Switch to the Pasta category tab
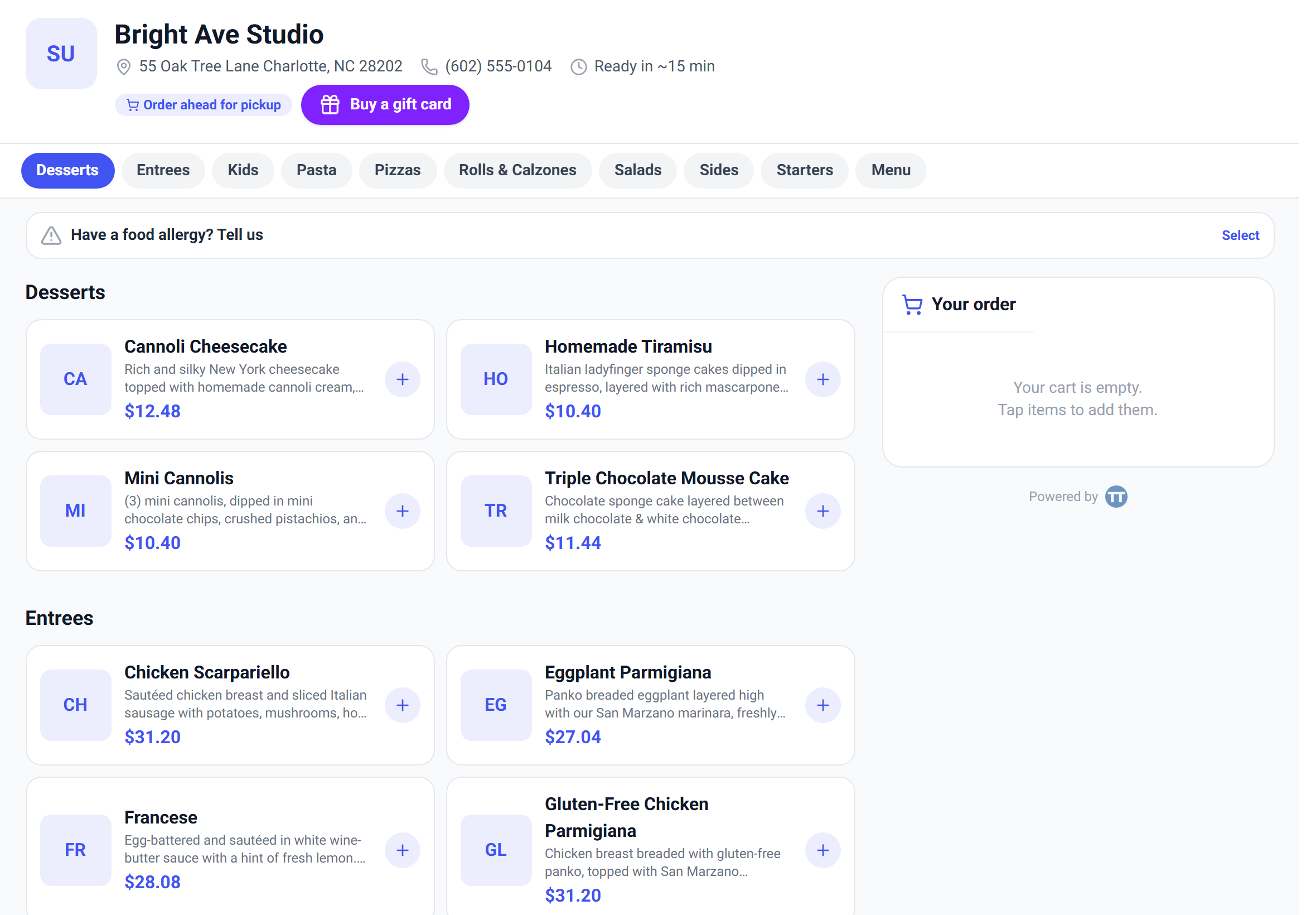The image size is (1316, 915). coord(316,170)
